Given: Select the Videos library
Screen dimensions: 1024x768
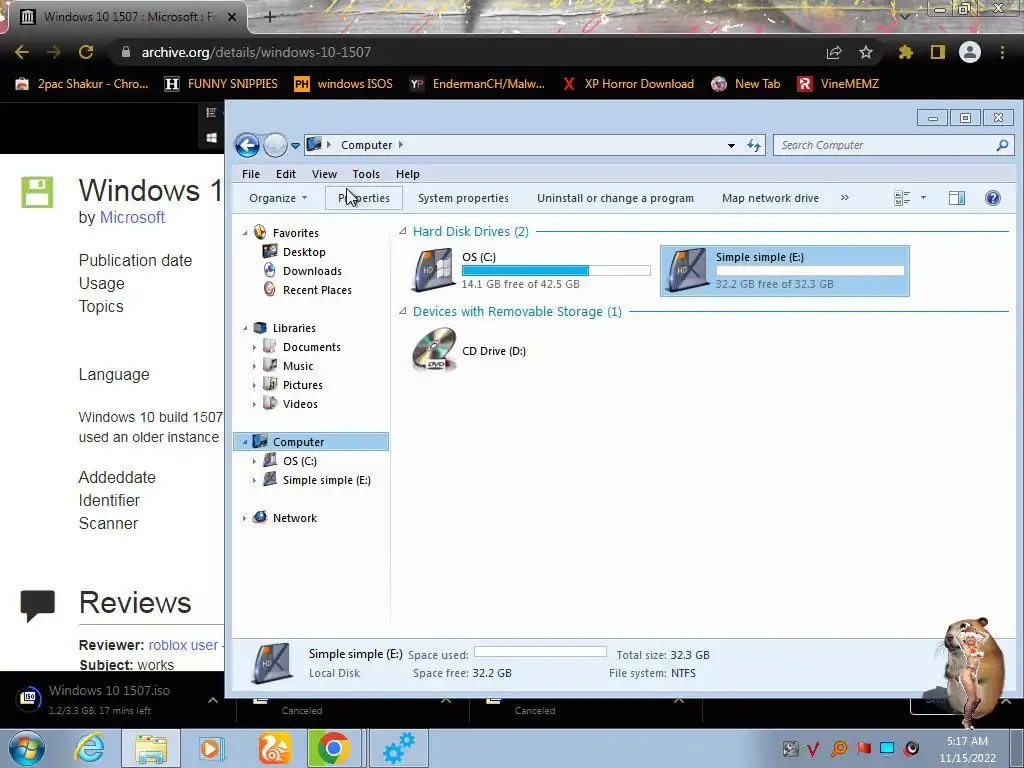Looking at the screenshot, I should (300, 404).
